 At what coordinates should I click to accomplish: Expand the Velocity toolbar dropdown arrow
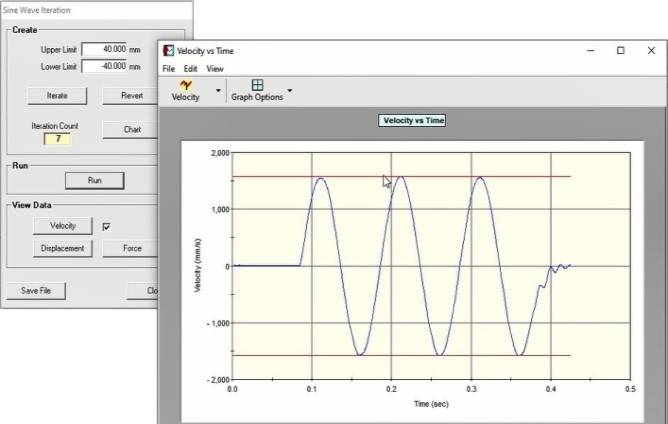click(x=218, y=90)
